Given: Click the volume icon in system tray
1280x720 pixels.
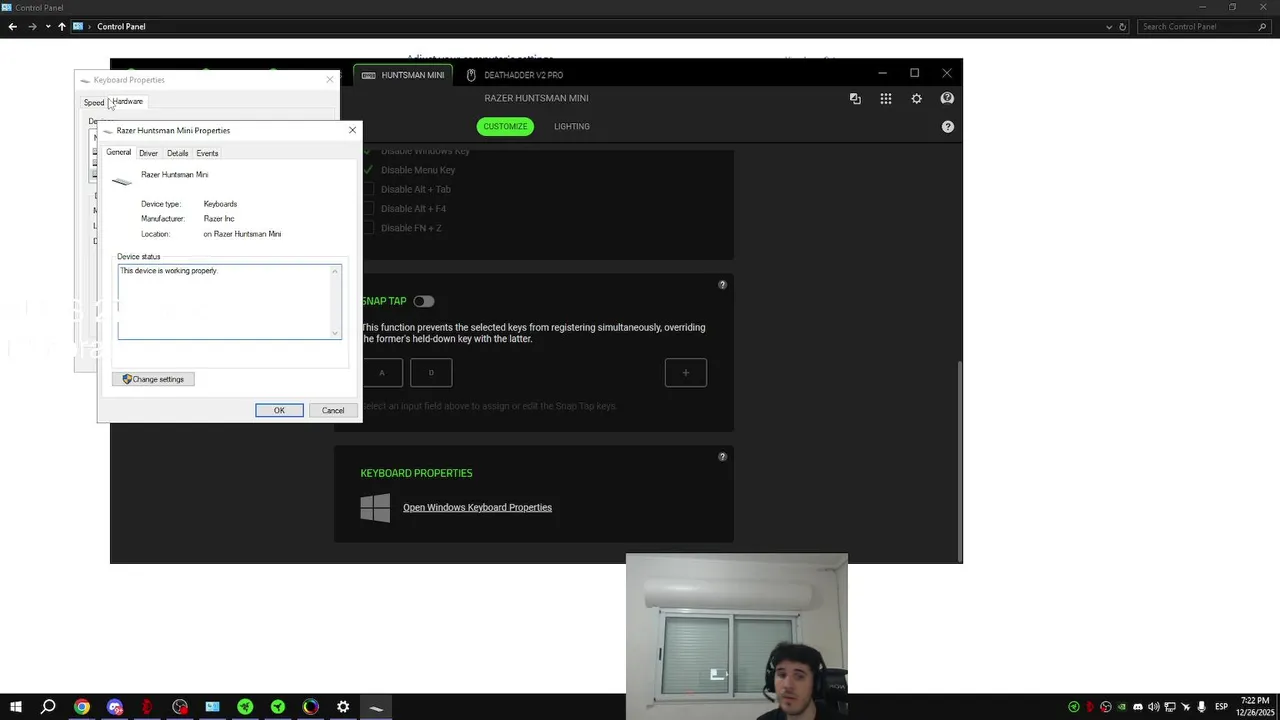Looking at the screenshot, I should tap(1154, 707).
